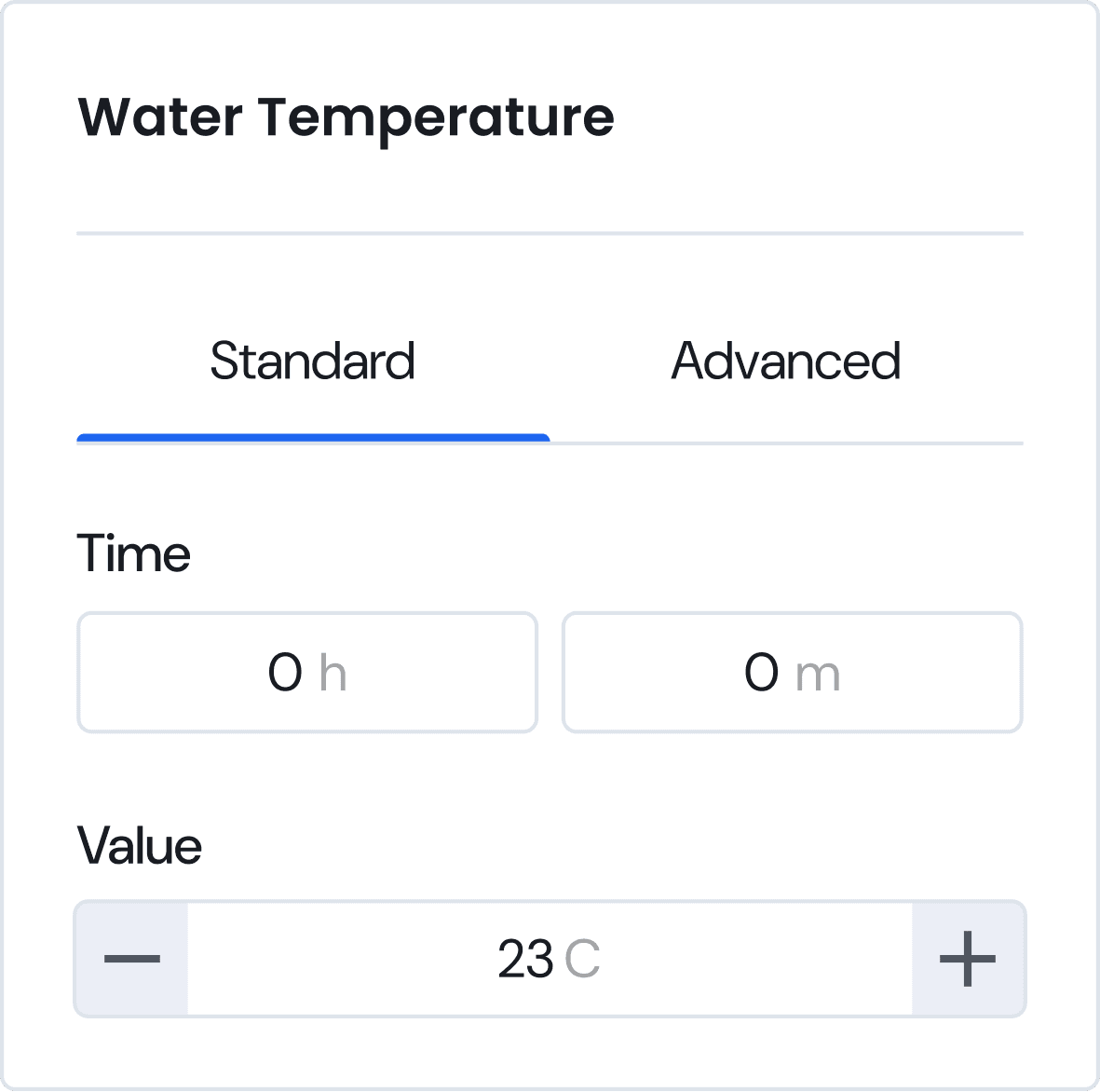Focus the hours time input field
Viewport: 1100px width, 1092px height.
point(307,672)
